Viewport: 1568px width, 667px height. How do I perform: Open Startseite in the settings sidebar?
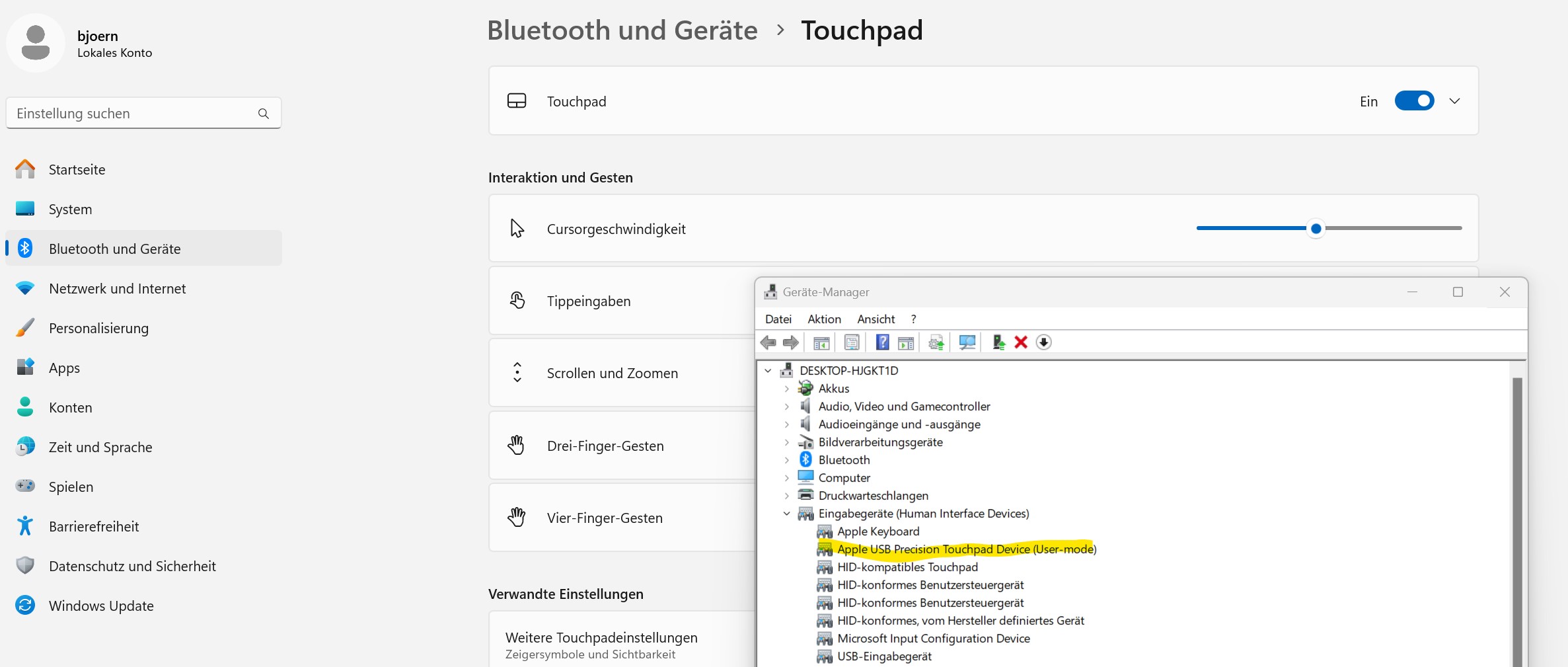click(x=144, y=169)
